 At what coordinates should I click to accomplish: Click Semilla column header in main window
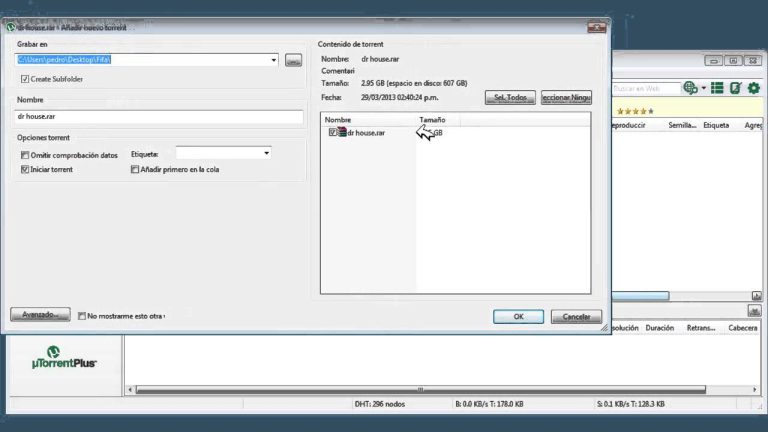point(682,125)
